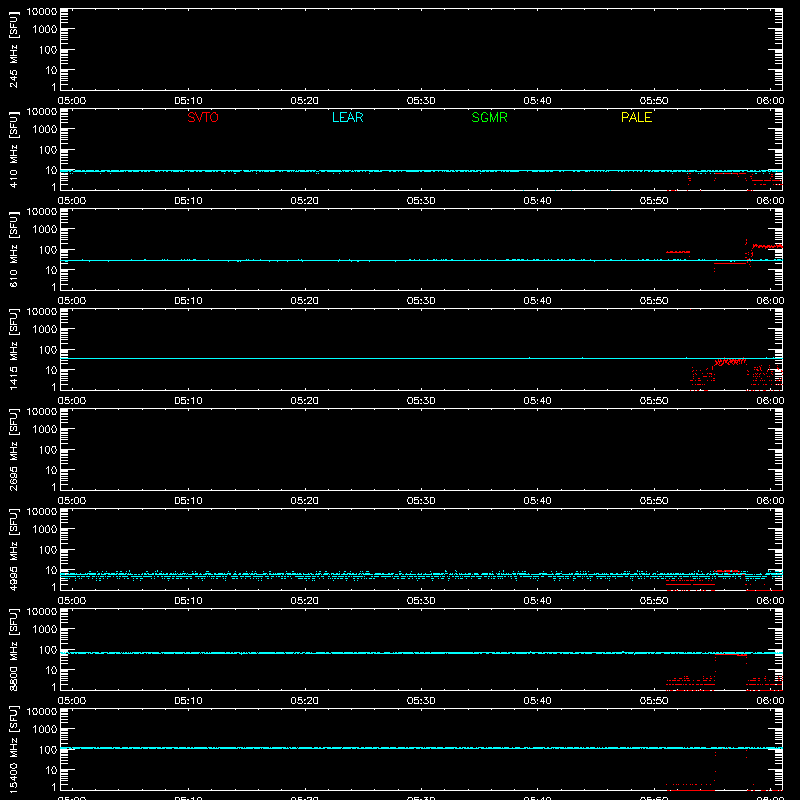Click the 05:10 time label under 245 MHz panel
Image resolution: width=800 pixels, height=800 pixels.
pyautogui.click(x=188, y=101)
